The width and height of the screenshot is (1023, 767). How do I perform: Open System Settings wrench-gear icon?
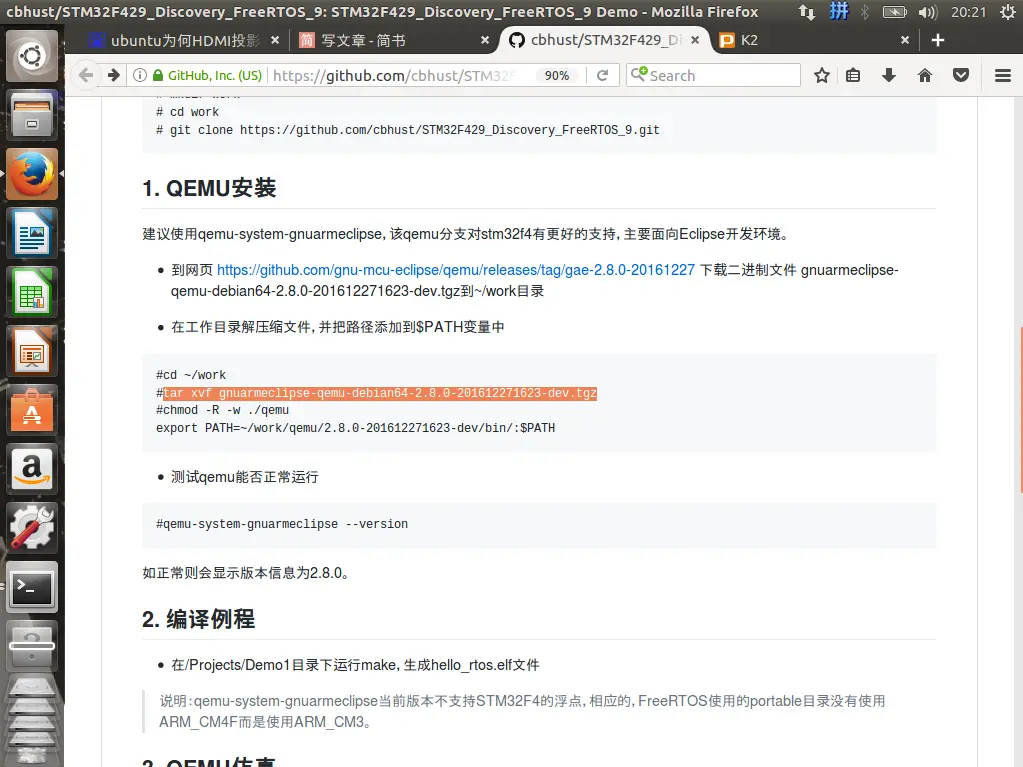click(32, 527)
